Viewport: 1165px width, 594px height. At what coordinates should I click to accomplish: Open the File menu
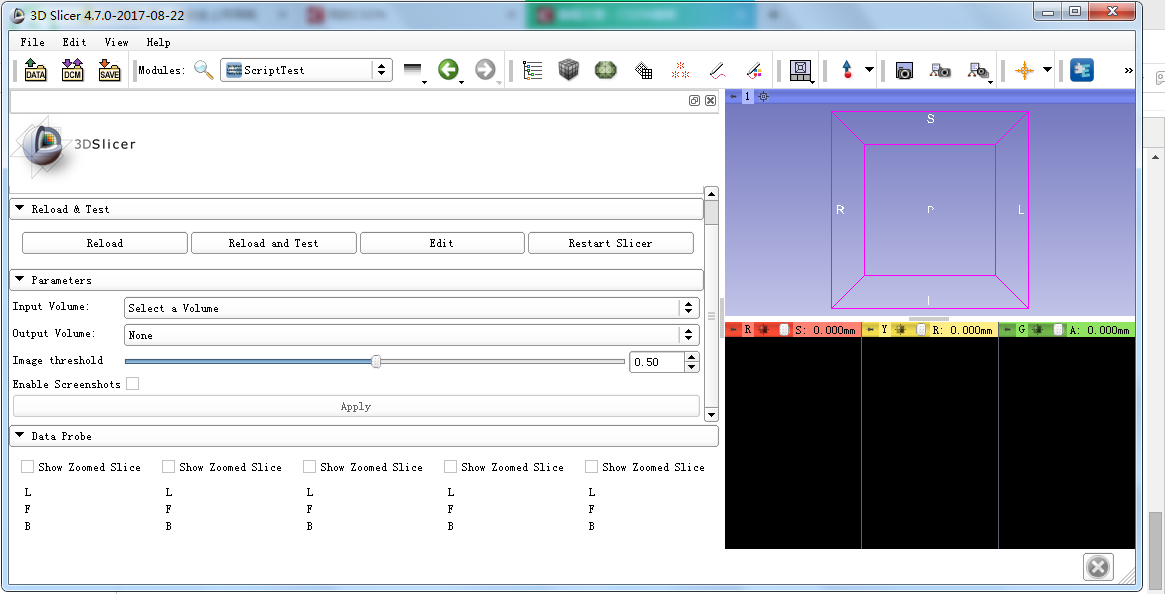tap(33, 42)
